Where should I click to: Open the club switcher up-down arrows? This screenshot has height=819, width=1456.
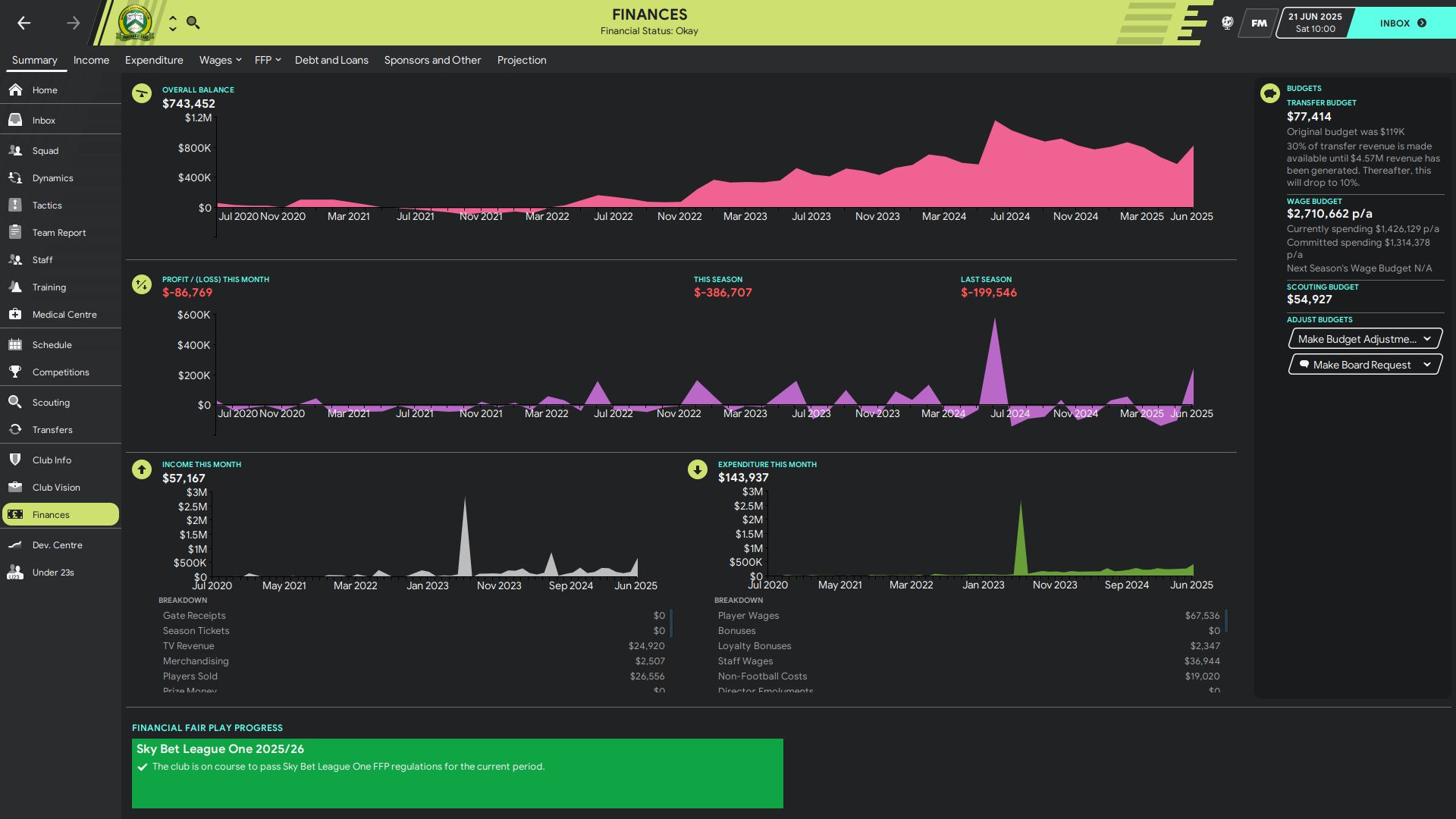pos(173,23)
